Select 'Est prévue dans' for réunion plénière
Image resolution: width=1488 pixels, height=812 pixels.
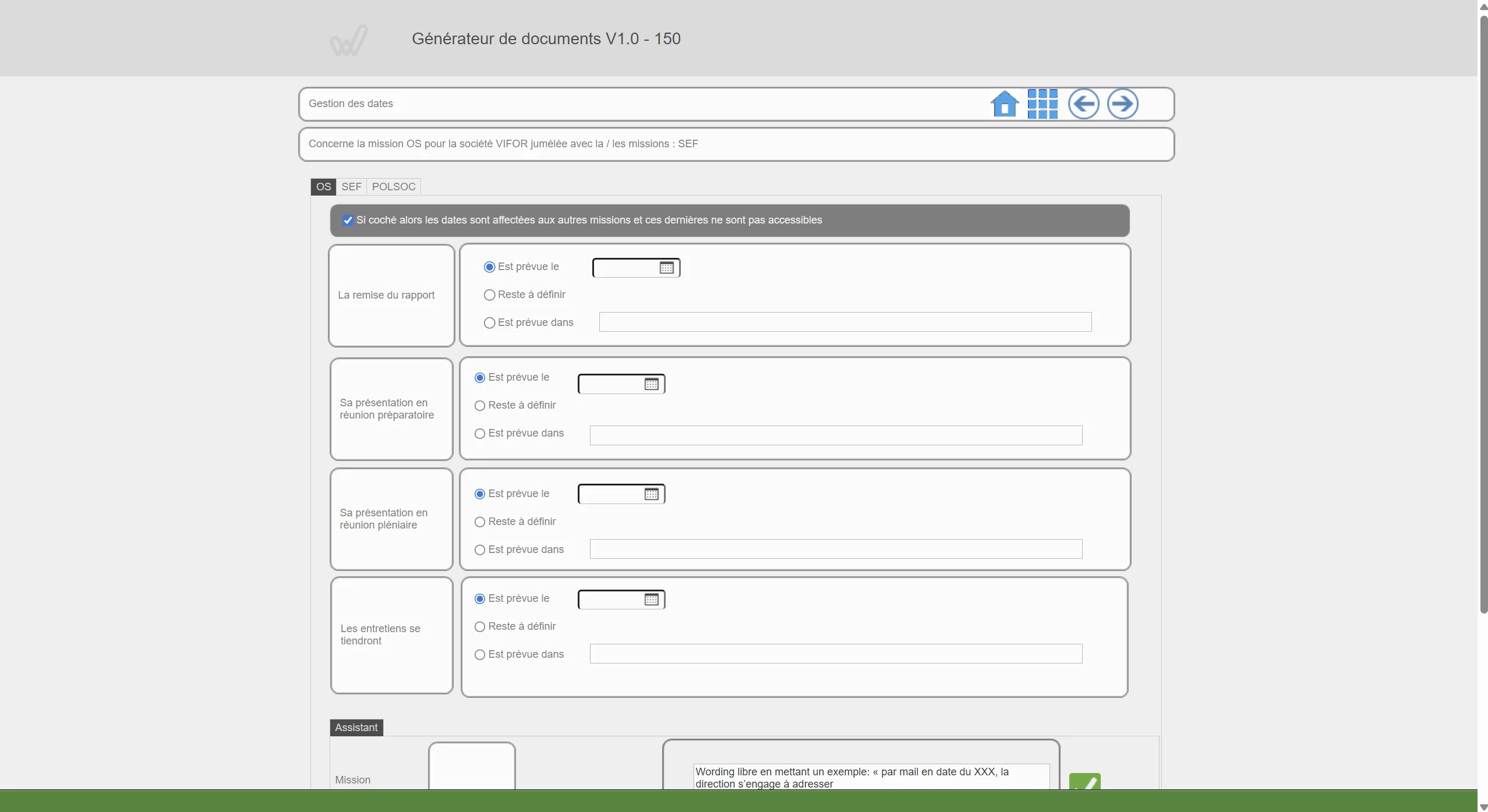[x=480, y=550]
